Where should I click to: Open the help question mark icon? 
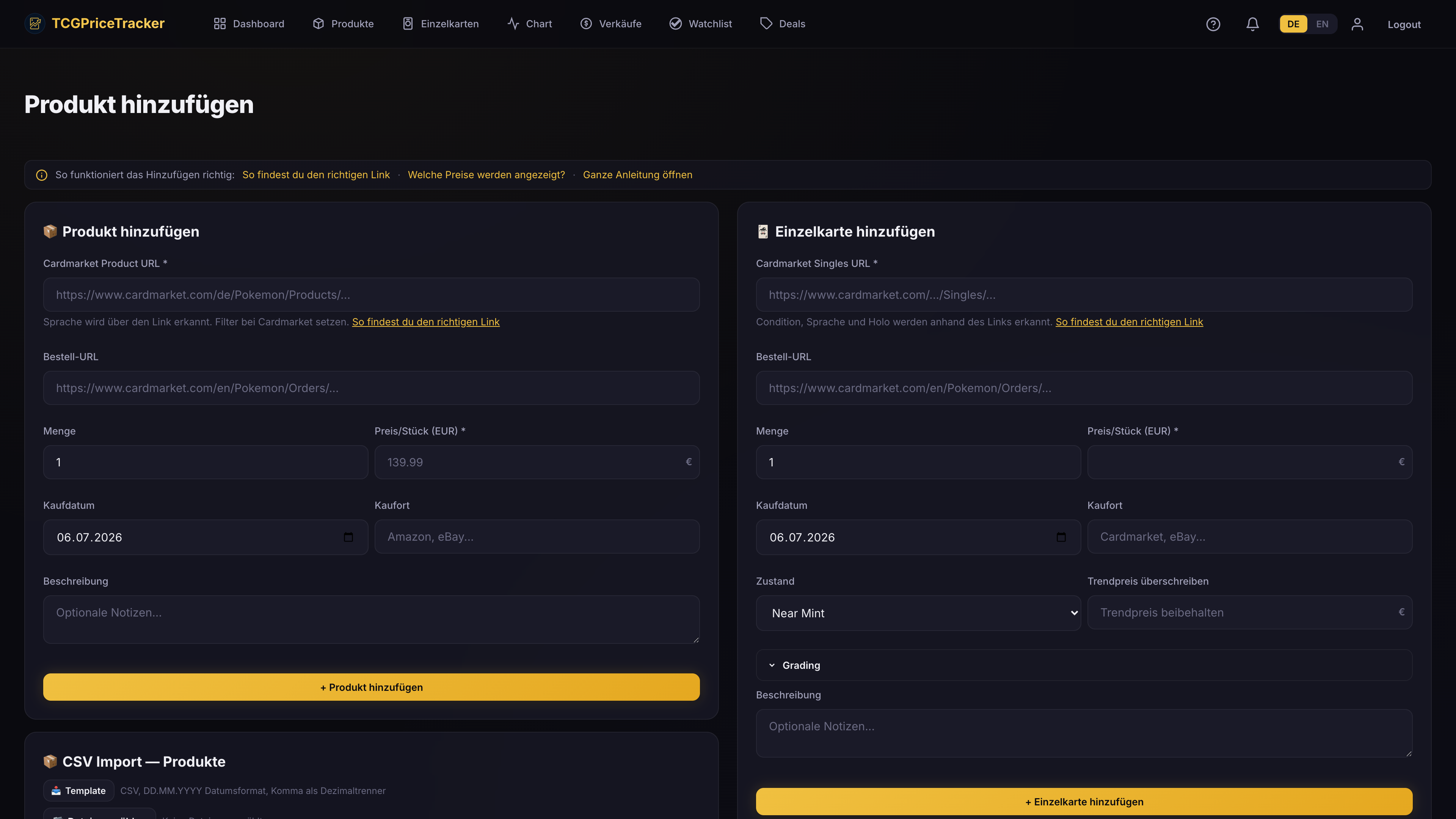pos(1213,24)
